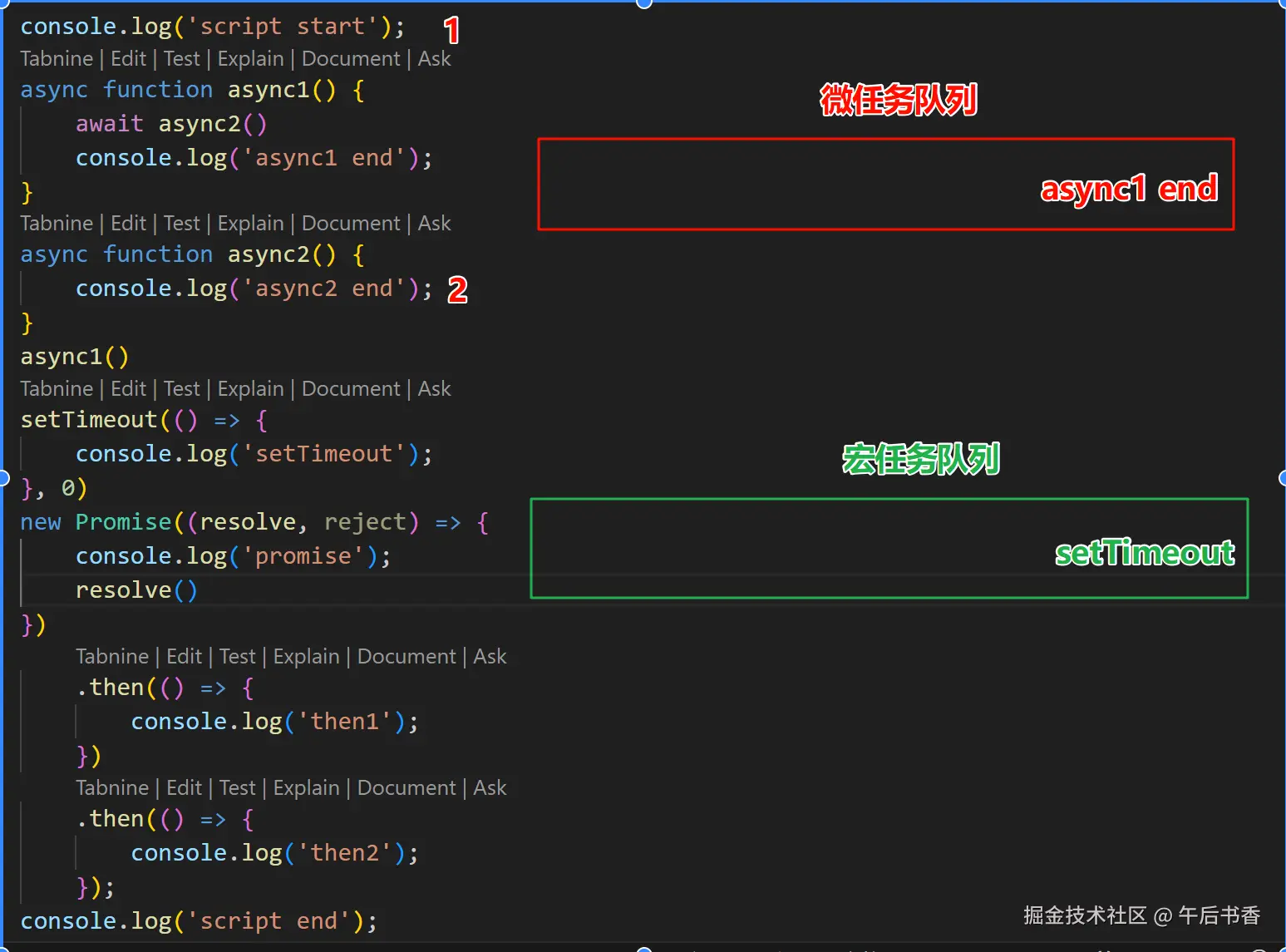Click Ask action above the second .then handler
The height and width of the screenshot is (952, 1286).
click(x=490, y=787)
